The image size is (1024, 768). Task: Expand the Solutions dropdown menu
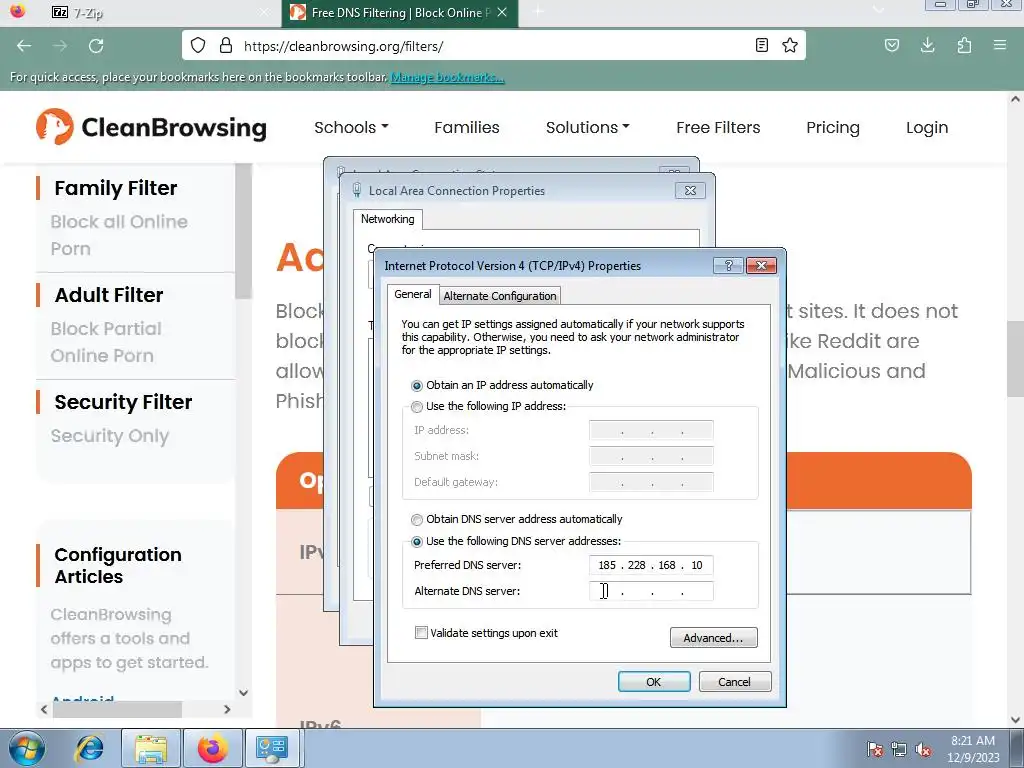coord(588,127)
